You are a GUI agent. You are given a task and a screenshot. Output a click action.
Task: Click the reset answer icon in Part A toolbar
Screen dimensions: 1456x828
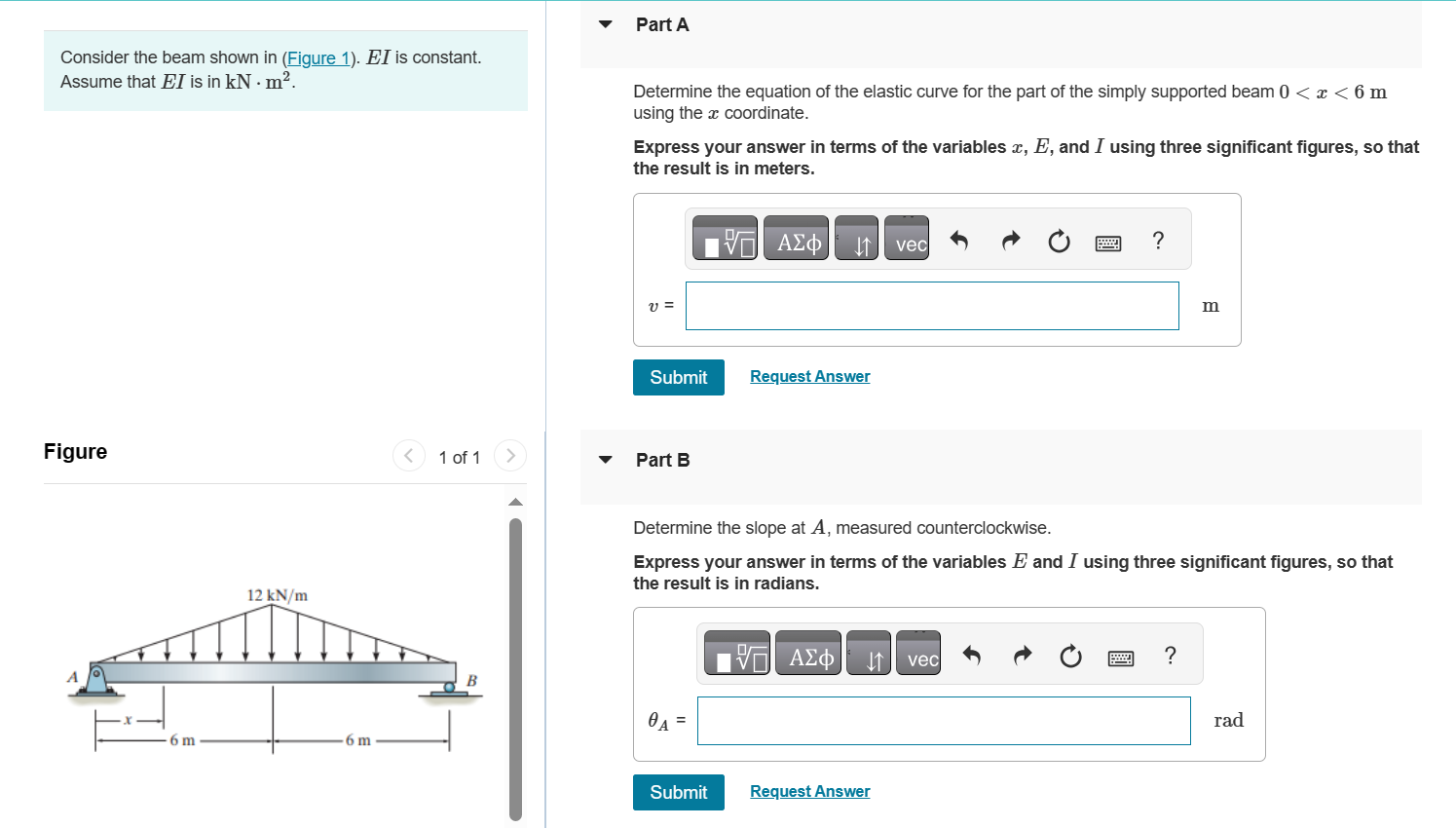tap(1059, 240)
